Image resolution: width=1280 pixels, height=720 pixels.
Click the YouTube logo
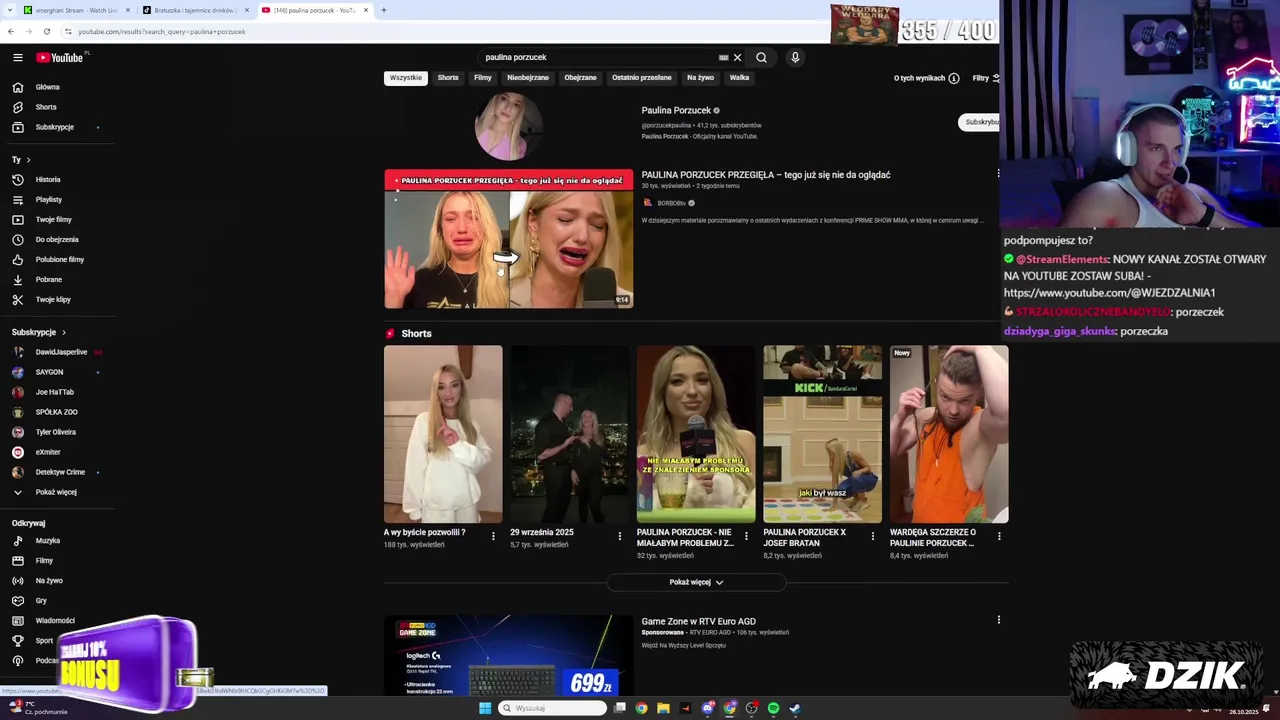pos(60,58)
